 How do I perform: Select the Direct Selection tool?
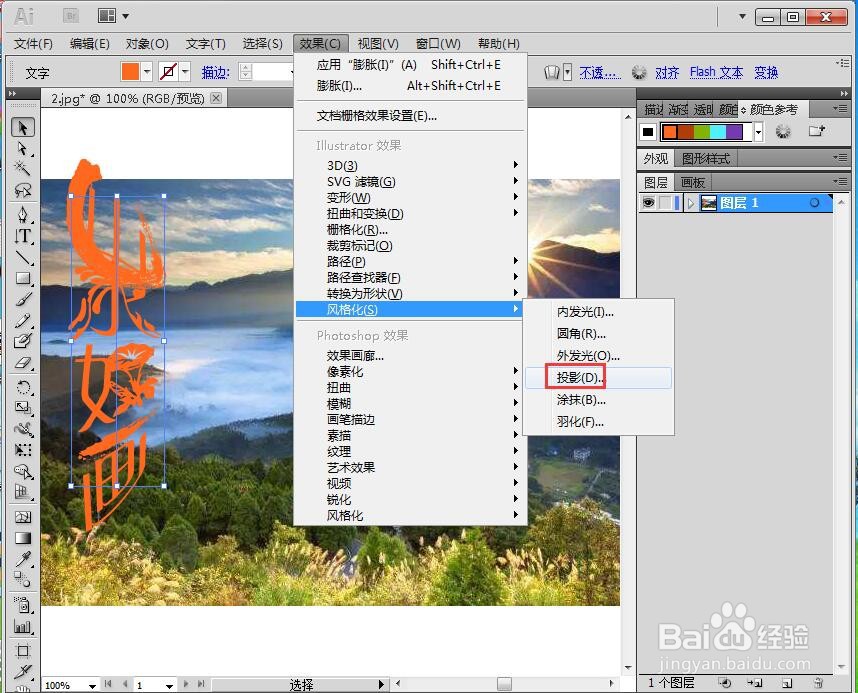point(22,148)
